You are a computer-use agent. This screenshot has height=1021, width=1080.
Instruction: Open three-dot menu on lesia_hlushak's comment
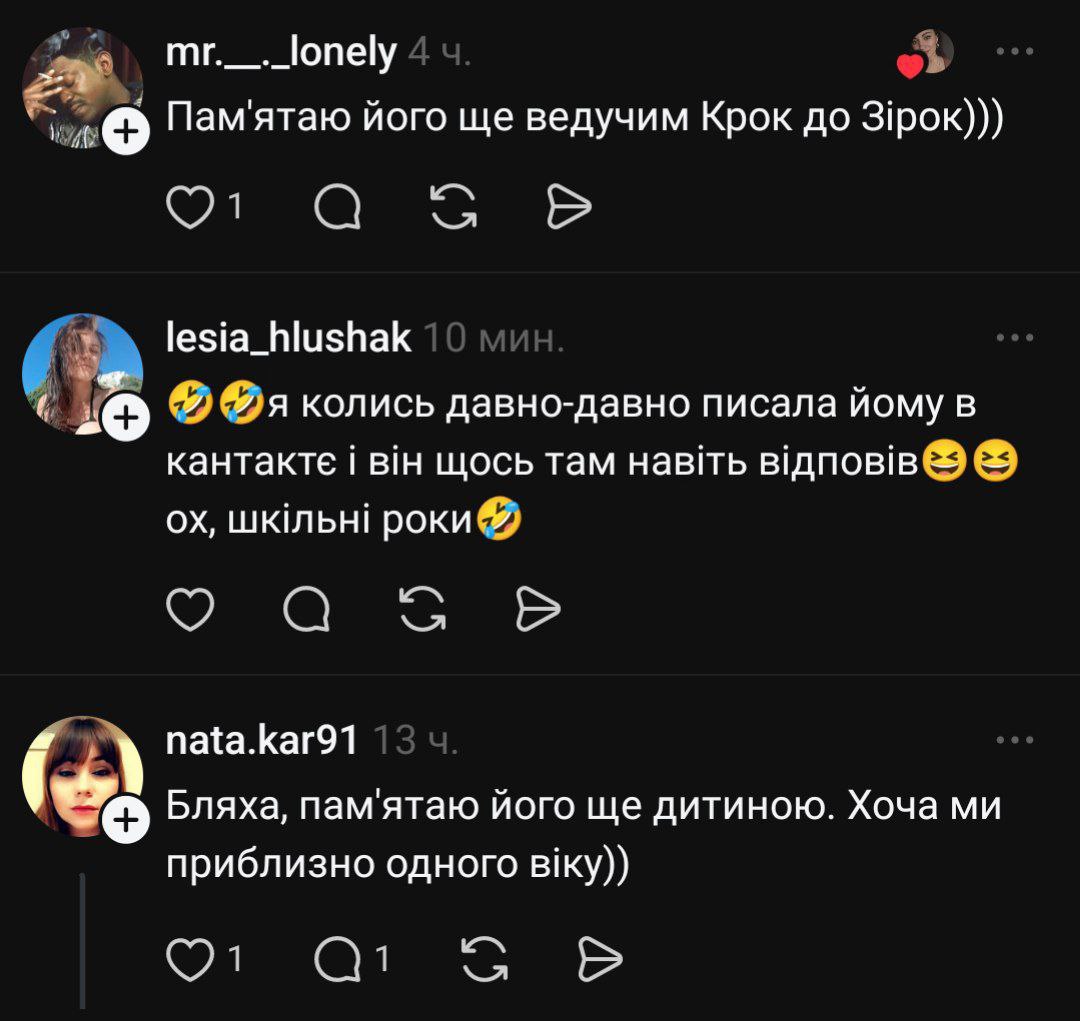pos(1015,338)
